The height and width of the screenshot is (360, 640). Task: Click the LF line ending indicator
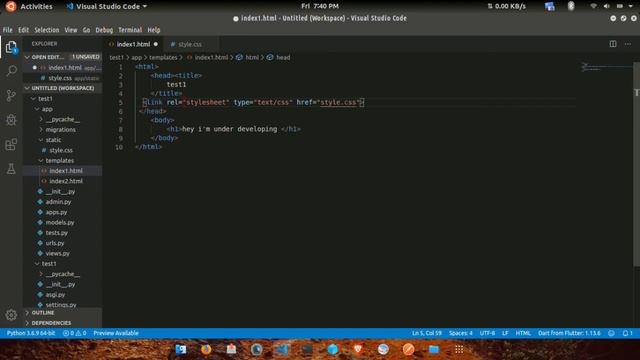pyautogui.click(x=505, y=333)
